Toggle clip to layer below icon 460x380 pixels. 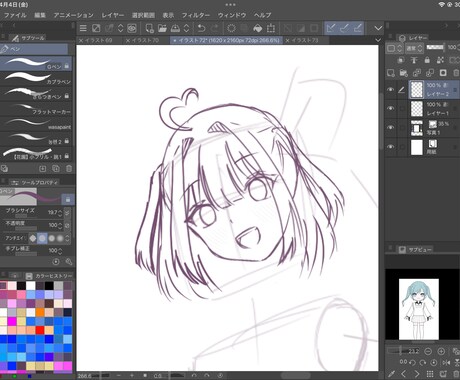401,60
